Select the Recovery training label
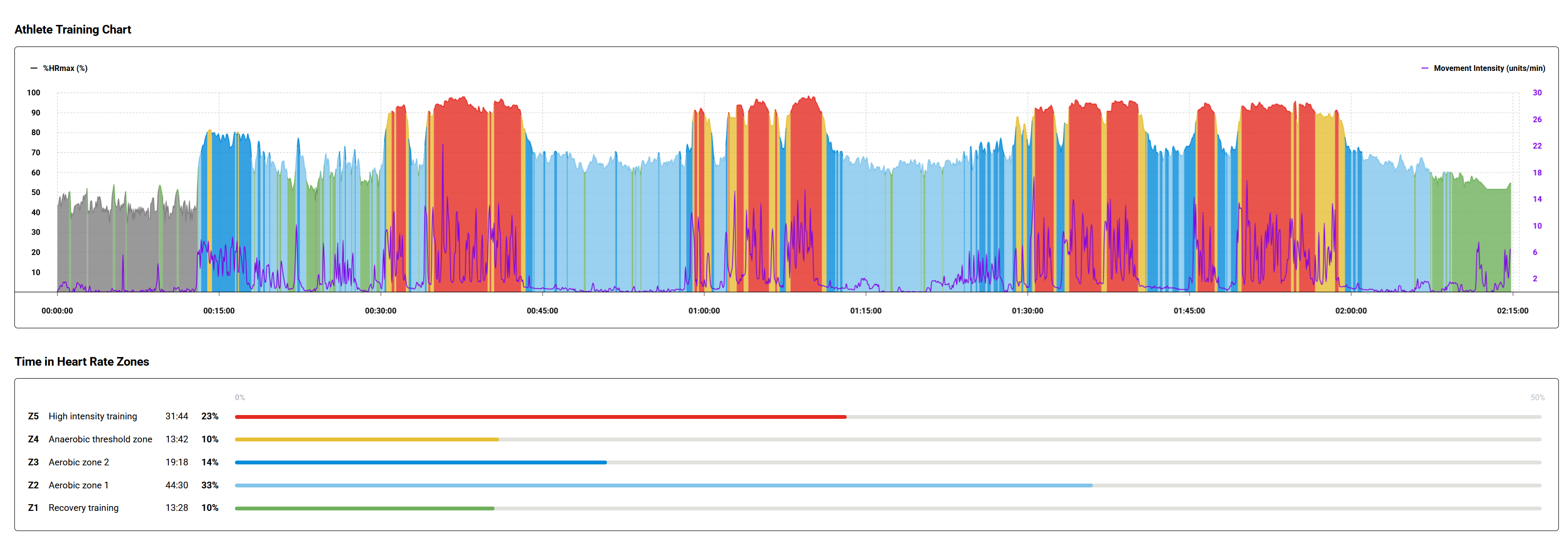 (x=83, y=508)
